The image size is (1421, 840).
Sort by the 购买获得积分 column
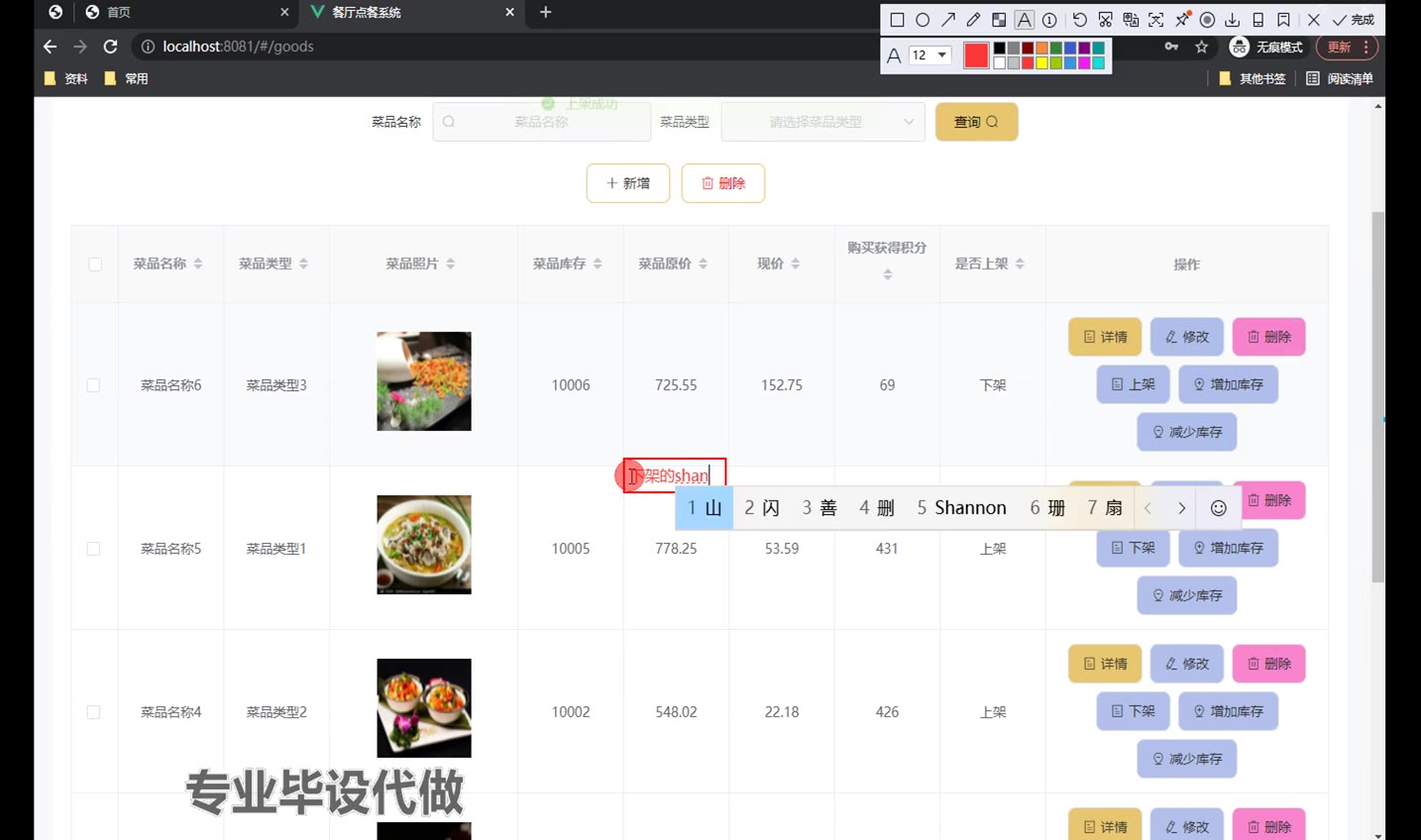pyautogui.click(x=887, y=274)
